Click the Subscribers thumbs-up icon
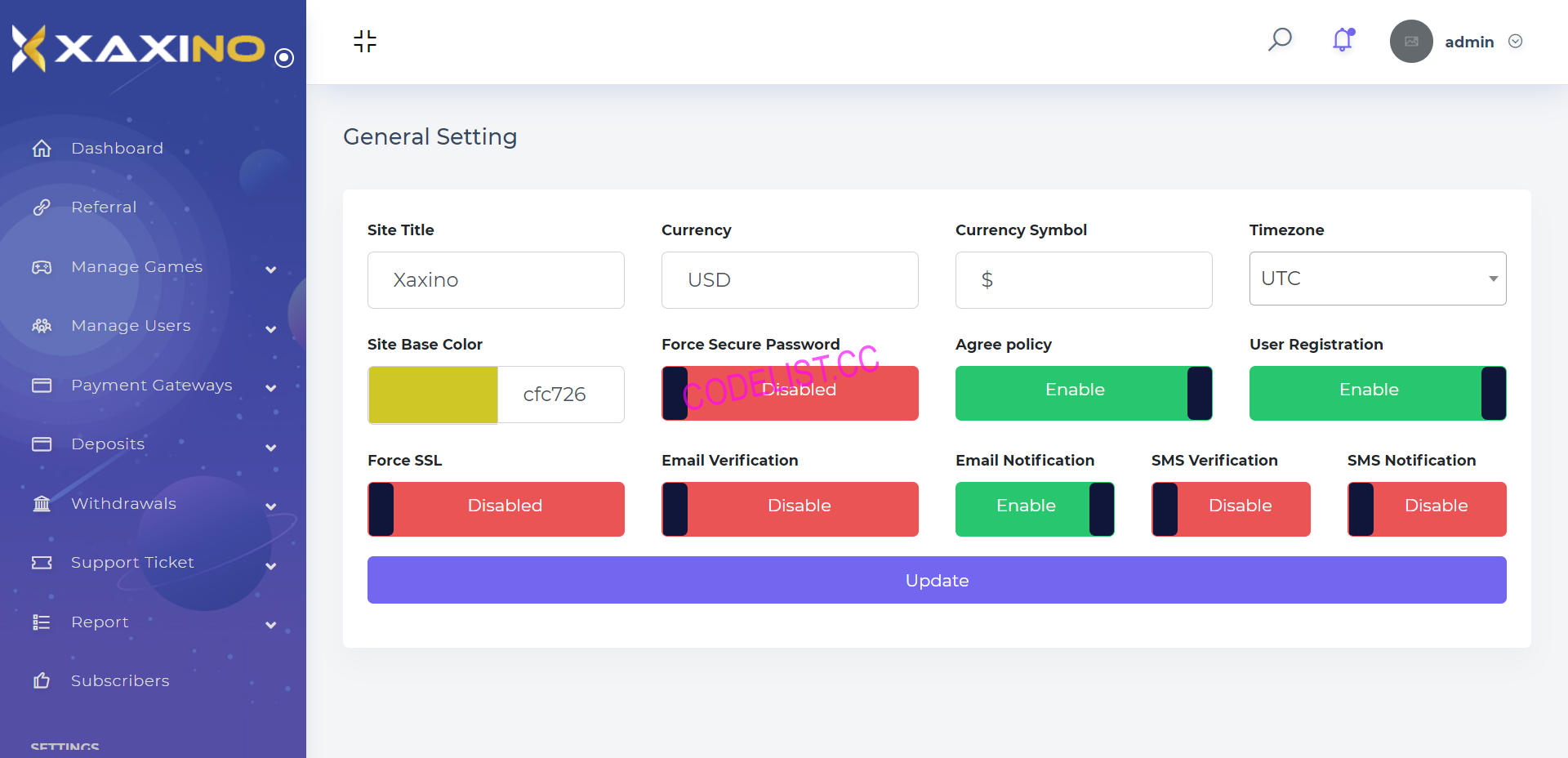 42,680
